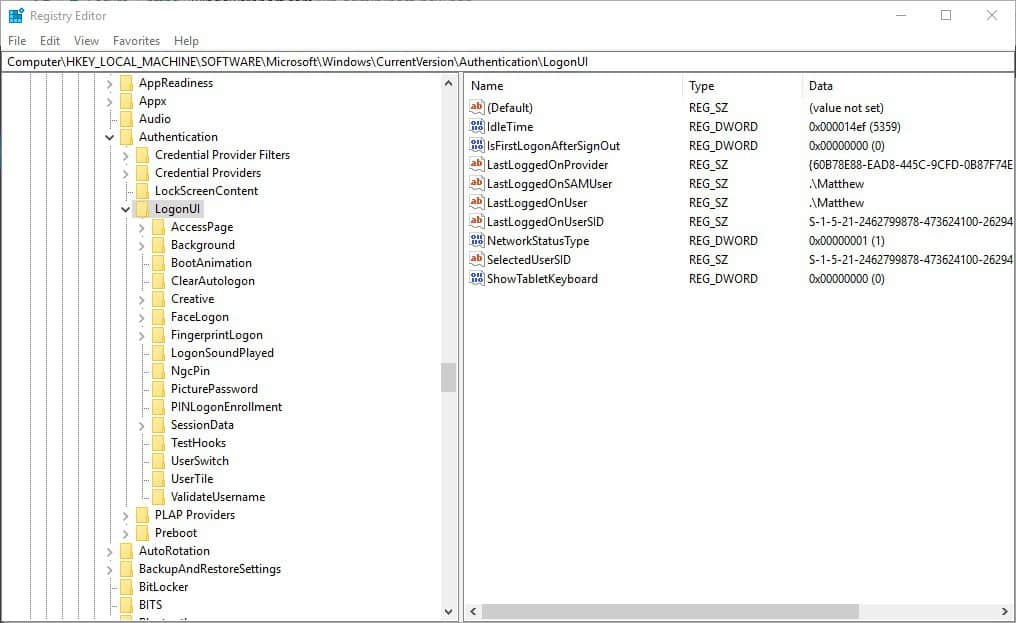Expand the FingerprintLogon key
1016x623 pixels.
(141, 336)
